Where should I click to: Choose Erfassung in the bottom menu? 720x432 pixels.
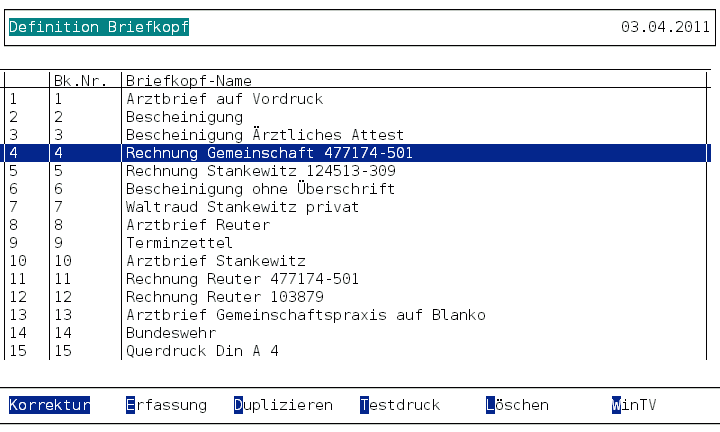[x=166, y=405]
